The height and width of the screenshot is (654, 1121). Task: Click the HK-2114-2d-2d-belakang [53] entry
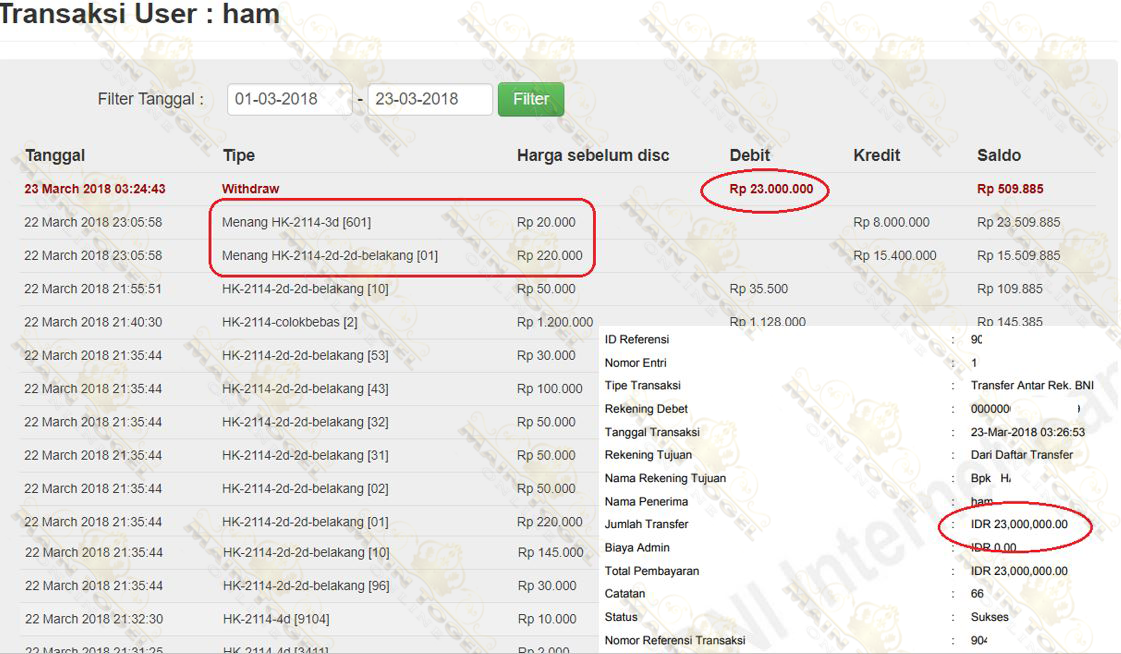305,355
